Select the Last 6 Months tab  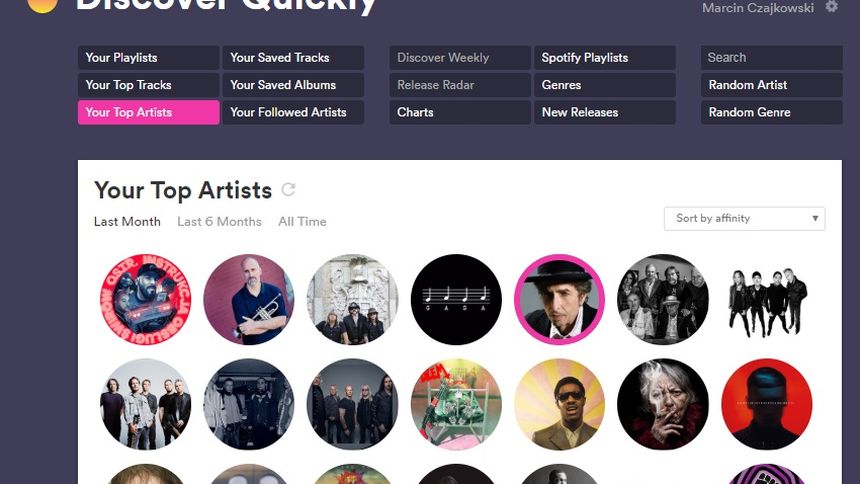click(219, 222)
